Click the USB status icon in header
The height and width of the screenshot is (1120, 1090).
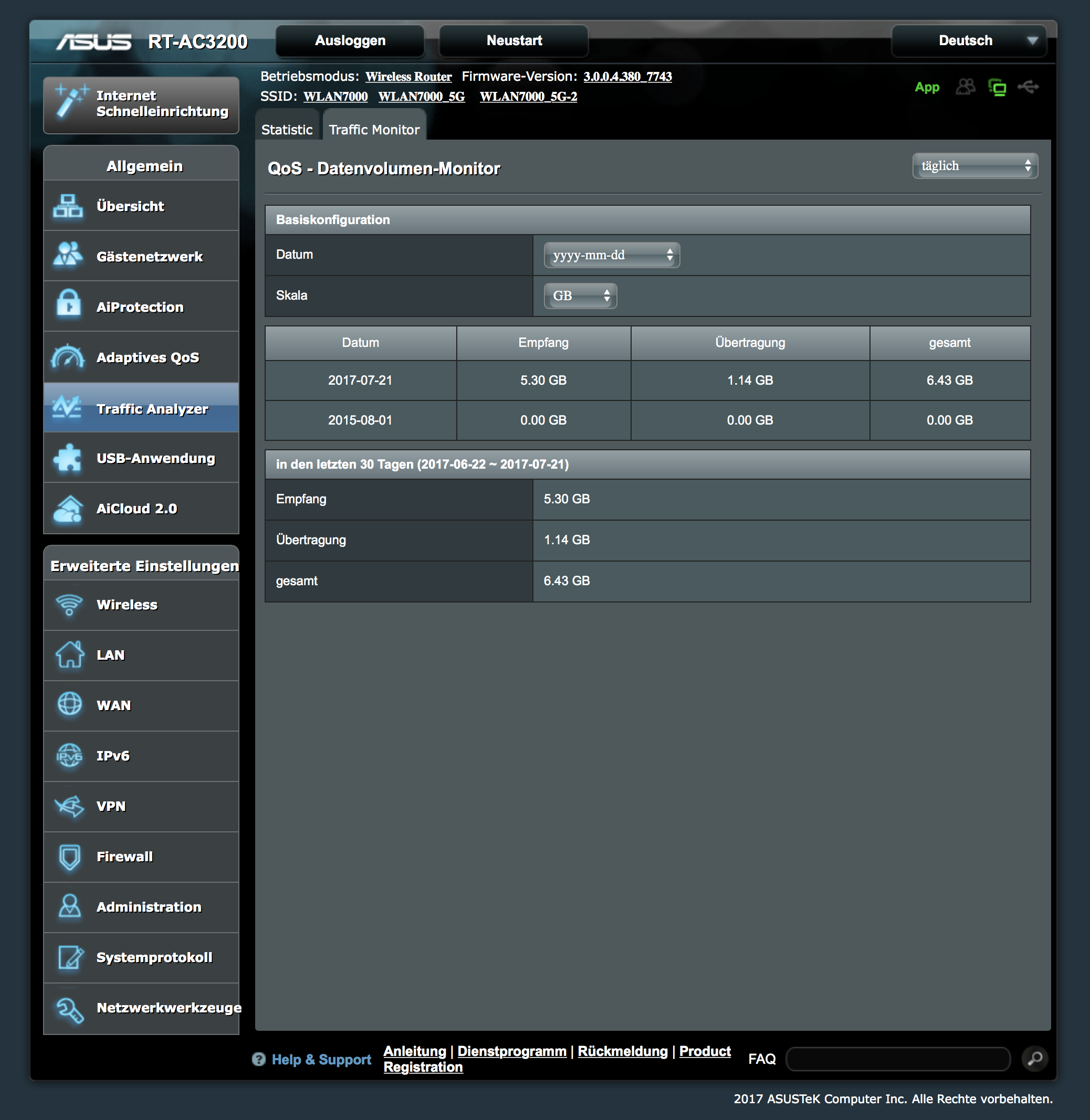(x=1028, y=87)
